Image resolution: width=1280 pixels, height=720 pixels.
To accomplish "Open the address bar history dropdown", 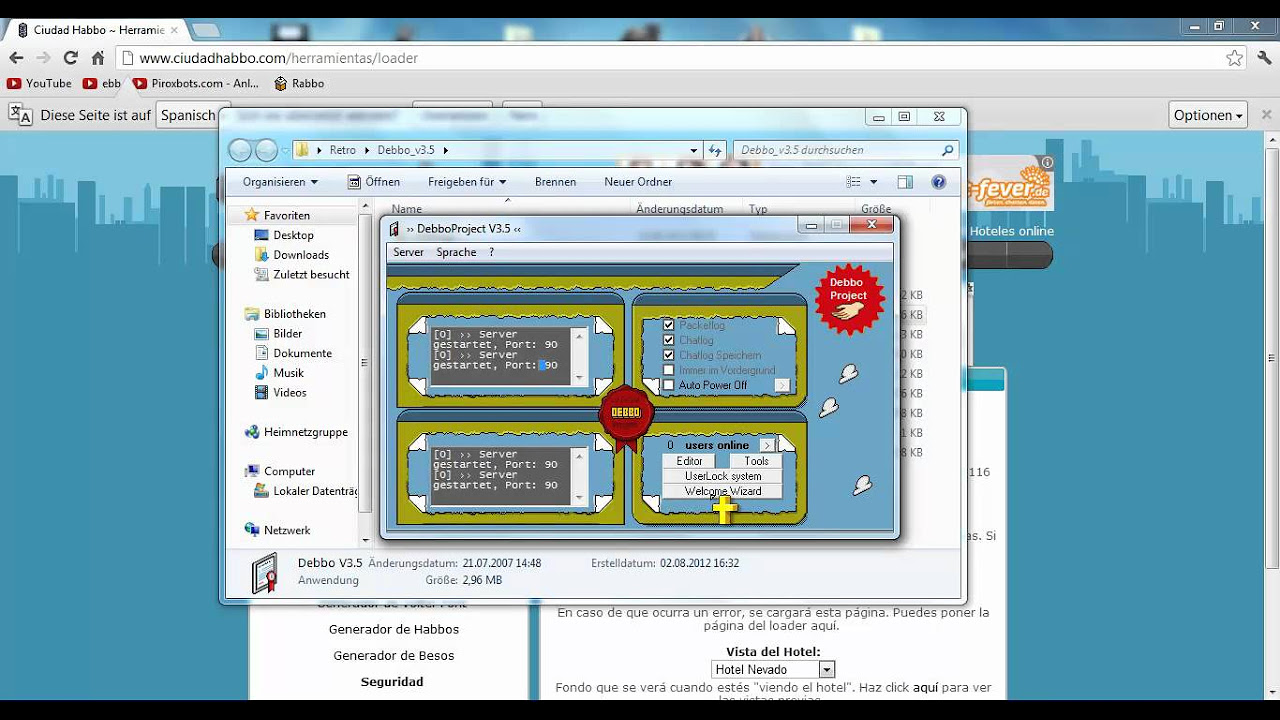I will tap(694, 150).
